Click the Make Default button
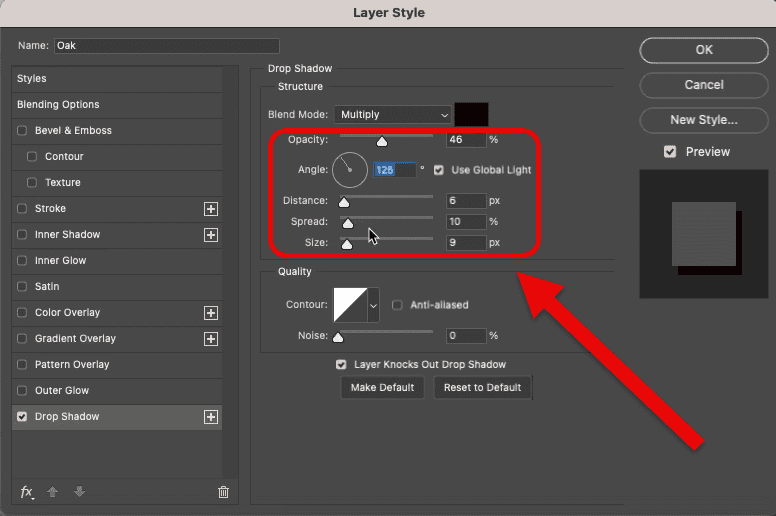The width and height of the screenshot is (776, 516). point(382,388)
